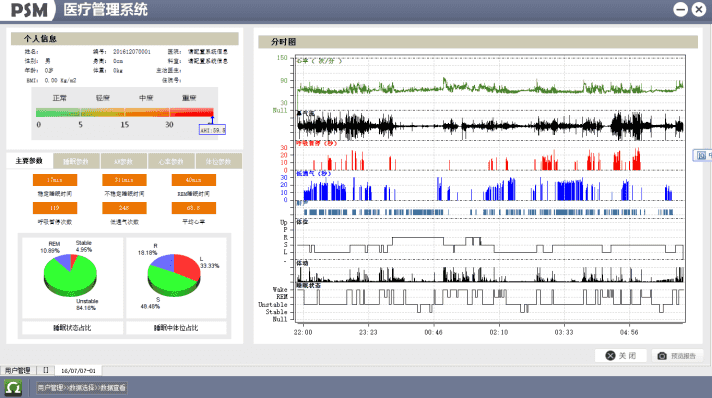
Task: Click the orange 248 hypopnea count box
Action: (124, 208)
